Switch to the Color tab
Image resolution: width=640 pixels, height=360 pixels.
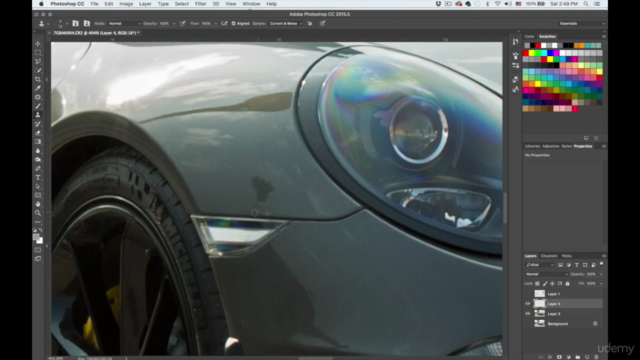(529, 36)
